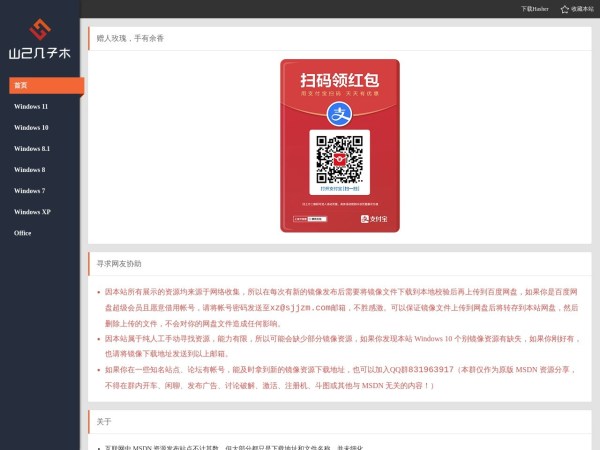Screen dimensions: 600x450
Task: Choose Windows 8 from the sidebar
Action: click(29, 169)
